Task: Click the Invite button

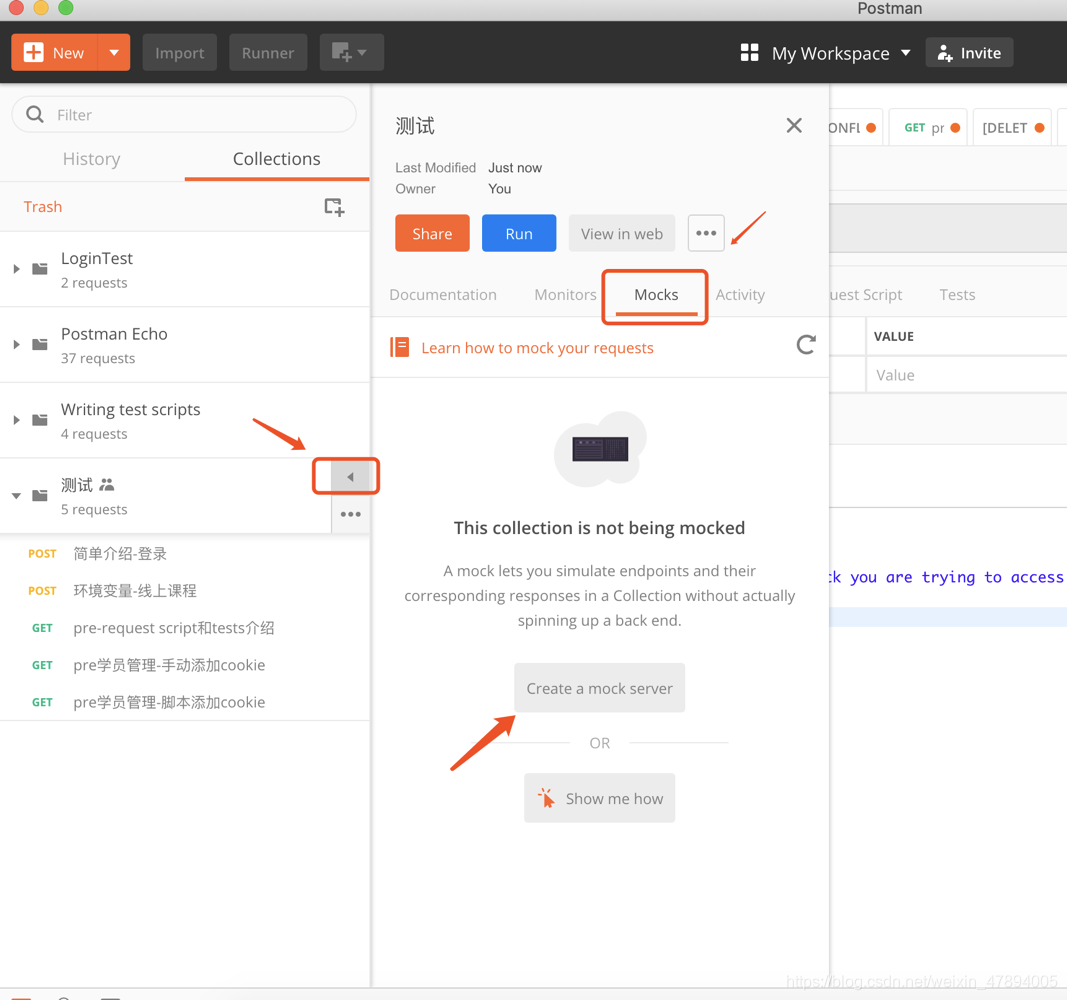Action: coord(969,52)
